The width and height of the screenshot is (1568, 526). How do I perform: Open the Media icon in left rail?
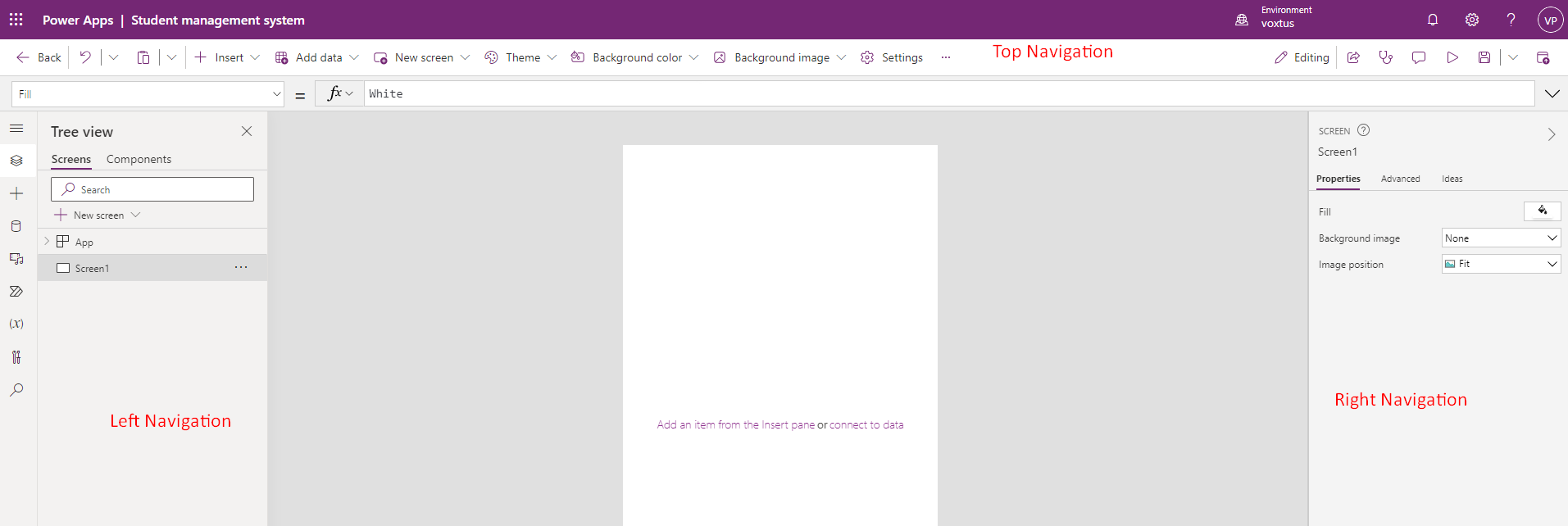[16, 259]
